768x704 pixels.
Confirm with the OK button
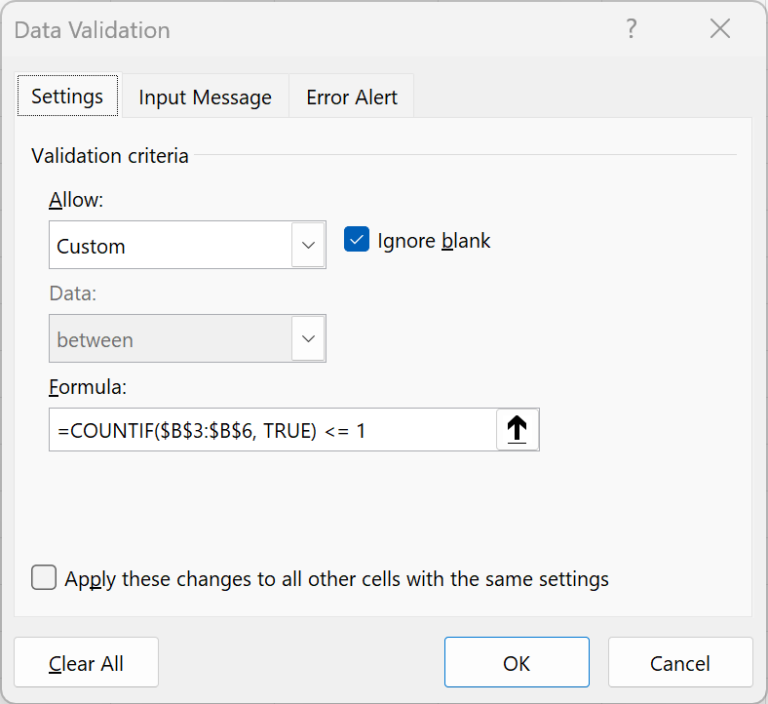[516, 663]
